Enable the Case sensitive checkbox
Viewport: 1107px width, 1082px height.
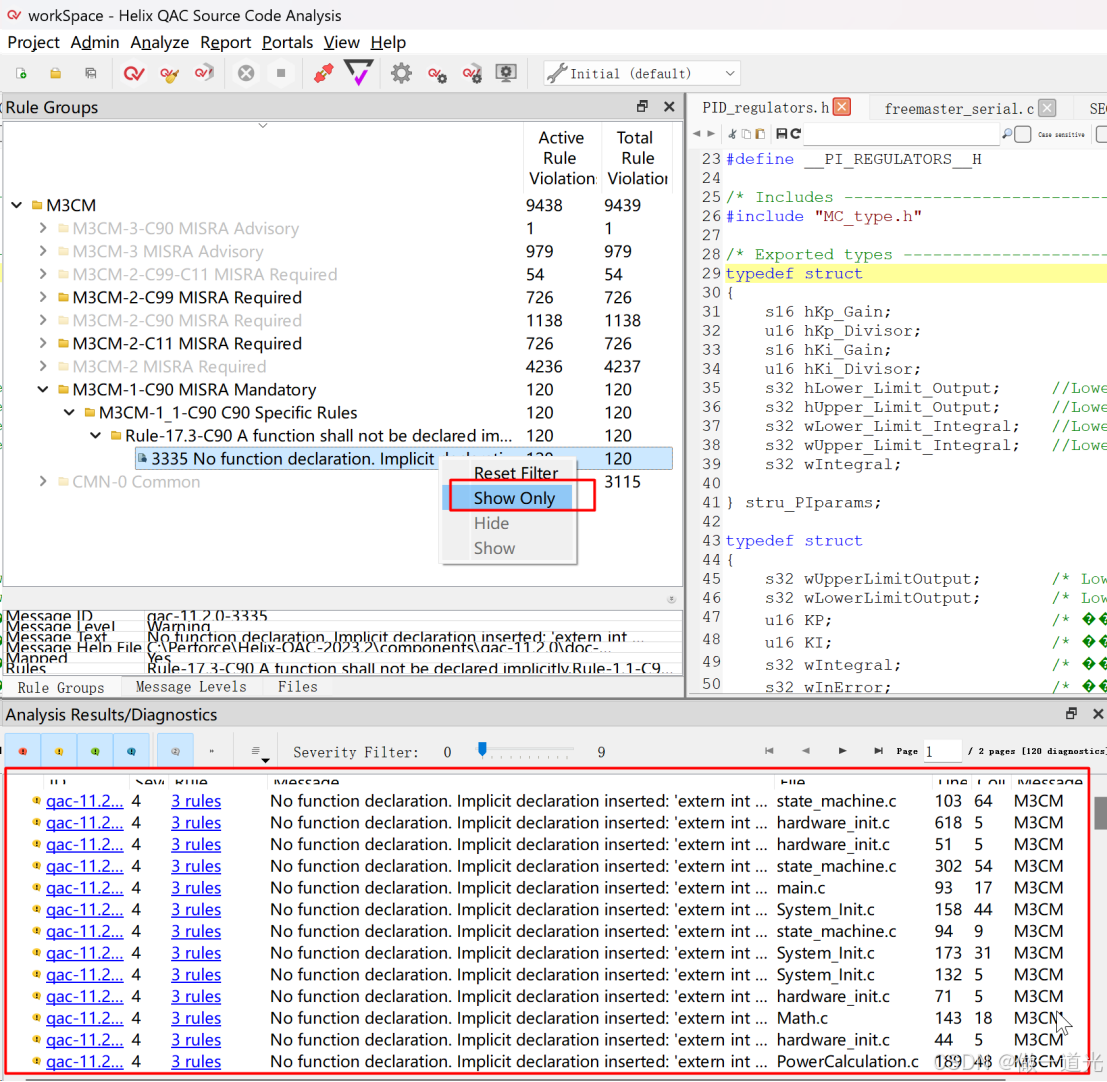(x=1022, y=134)
